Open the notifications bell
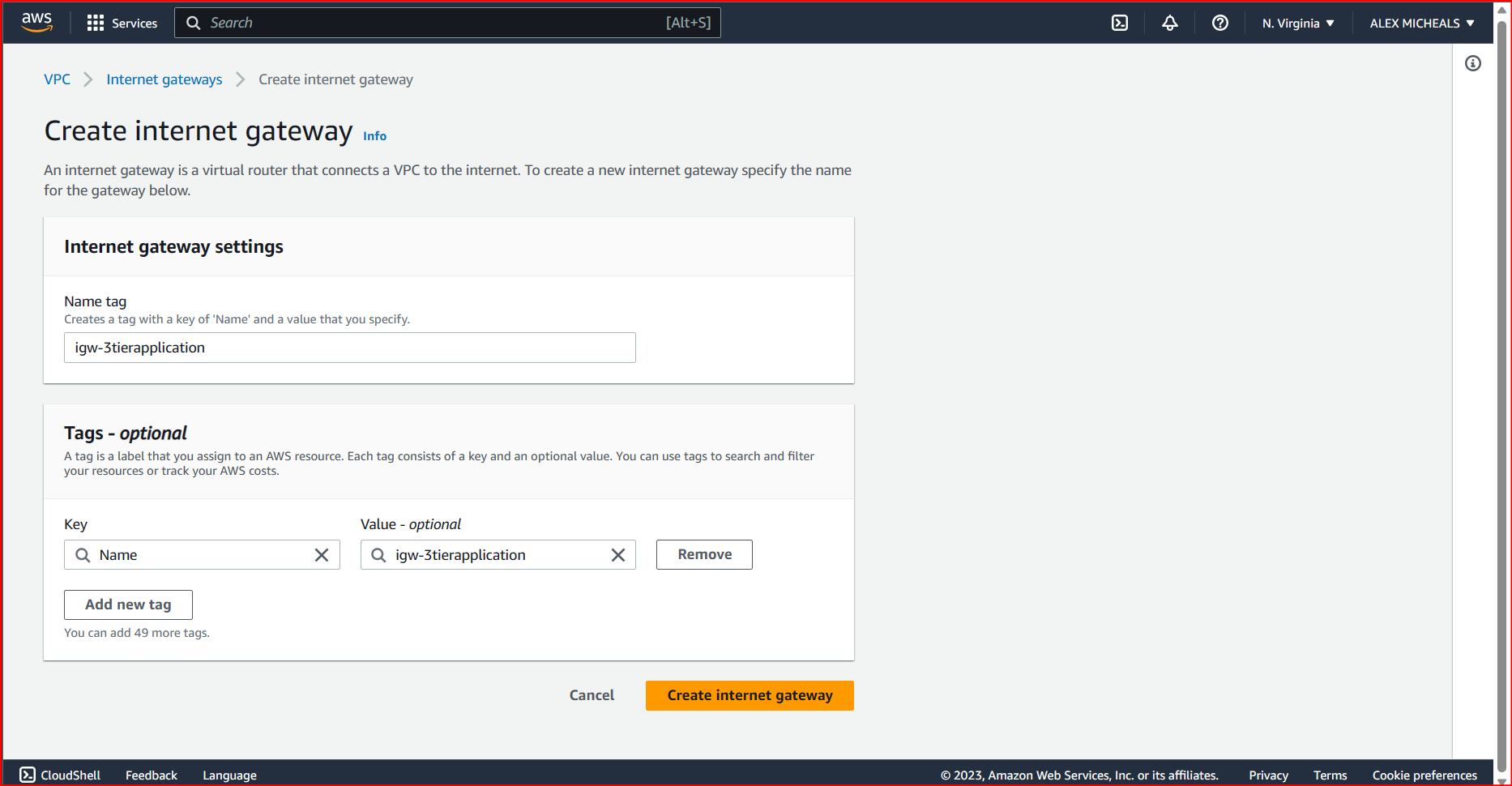The width and height of the screenshot is (1512, 786). 1169,23
